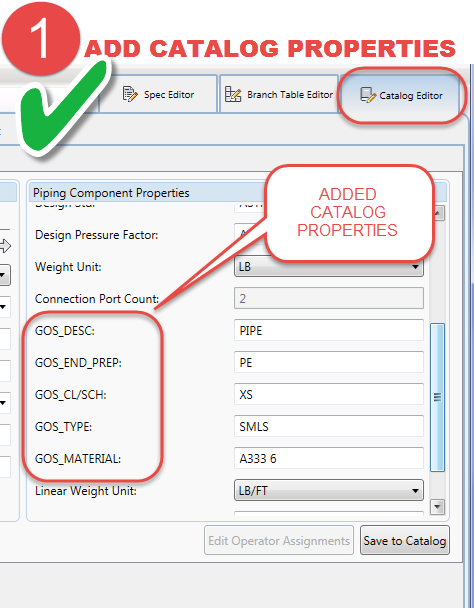Edit the GOS_TYPE value field

coord(329,426)
